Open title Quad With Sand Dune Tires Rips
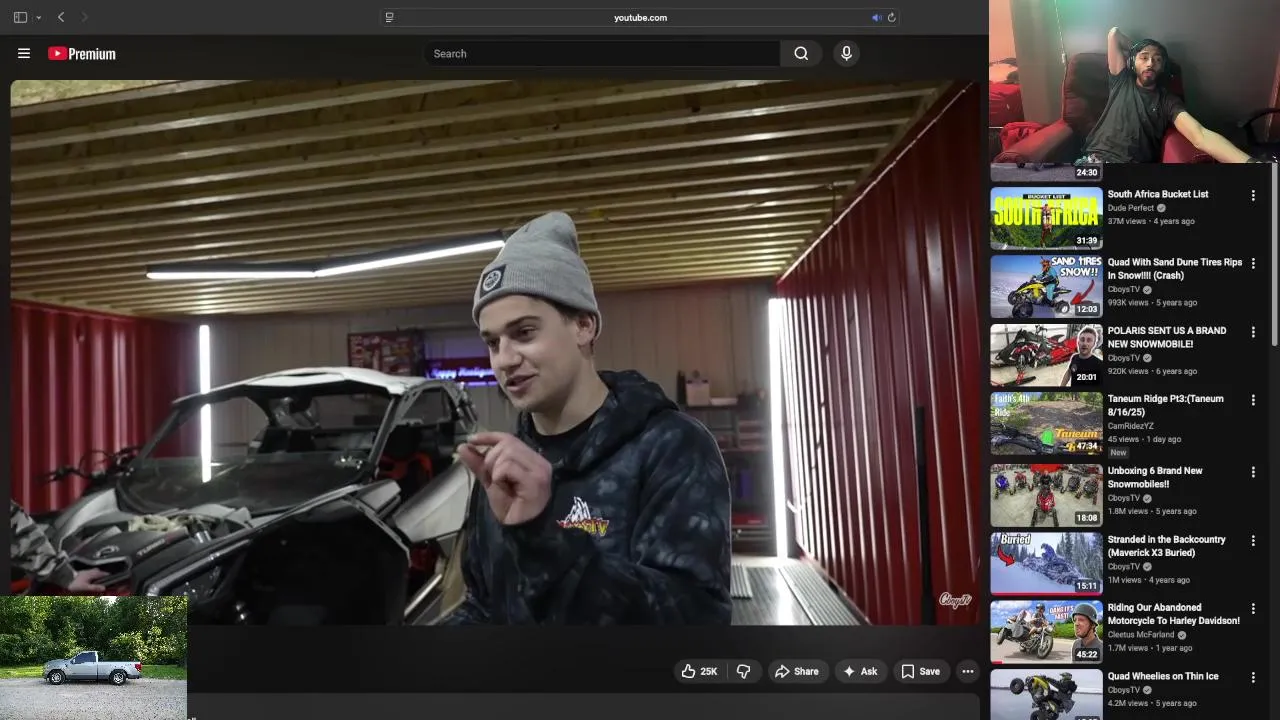This screenshot has height=720, width=1280. pyautogui.click(x=1175, y=269)
